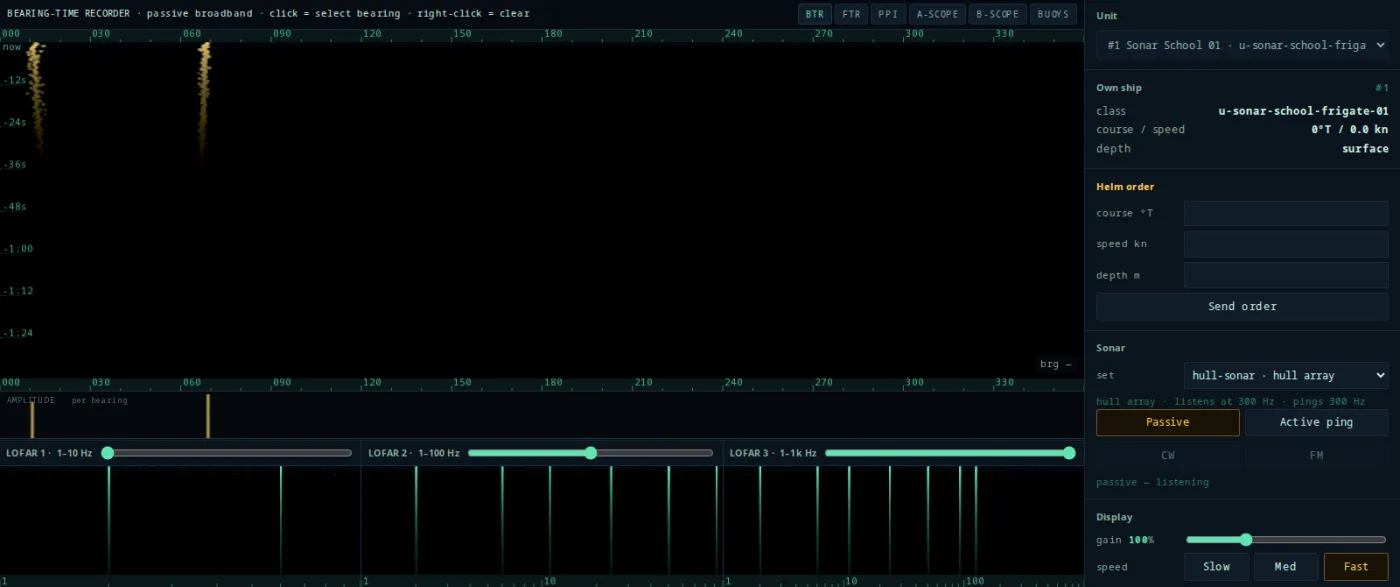Choose the CW pulse type
1400x587 pixels.
coord(1168,455)
